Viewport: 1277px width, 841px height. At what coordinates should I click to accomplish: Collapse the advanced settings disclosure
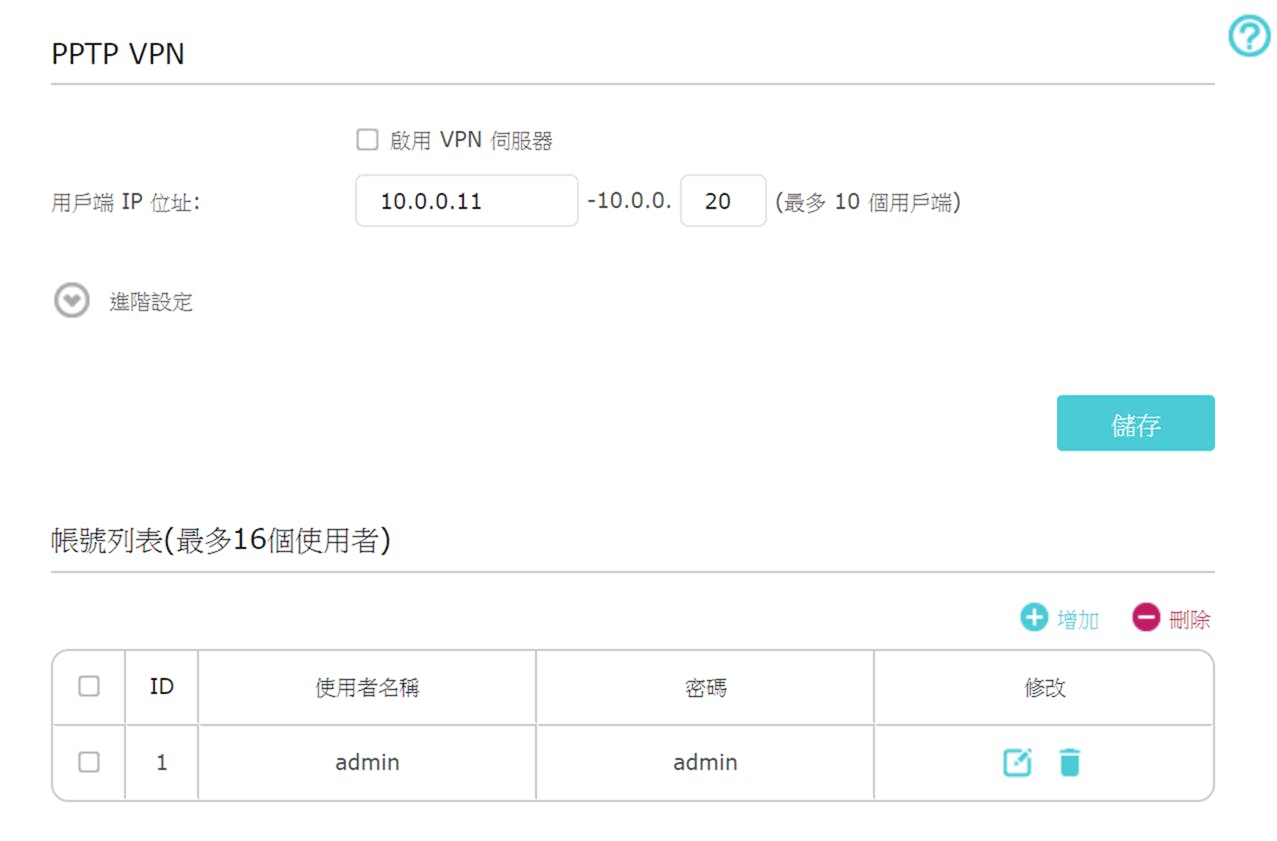click(x=70, y=300)
